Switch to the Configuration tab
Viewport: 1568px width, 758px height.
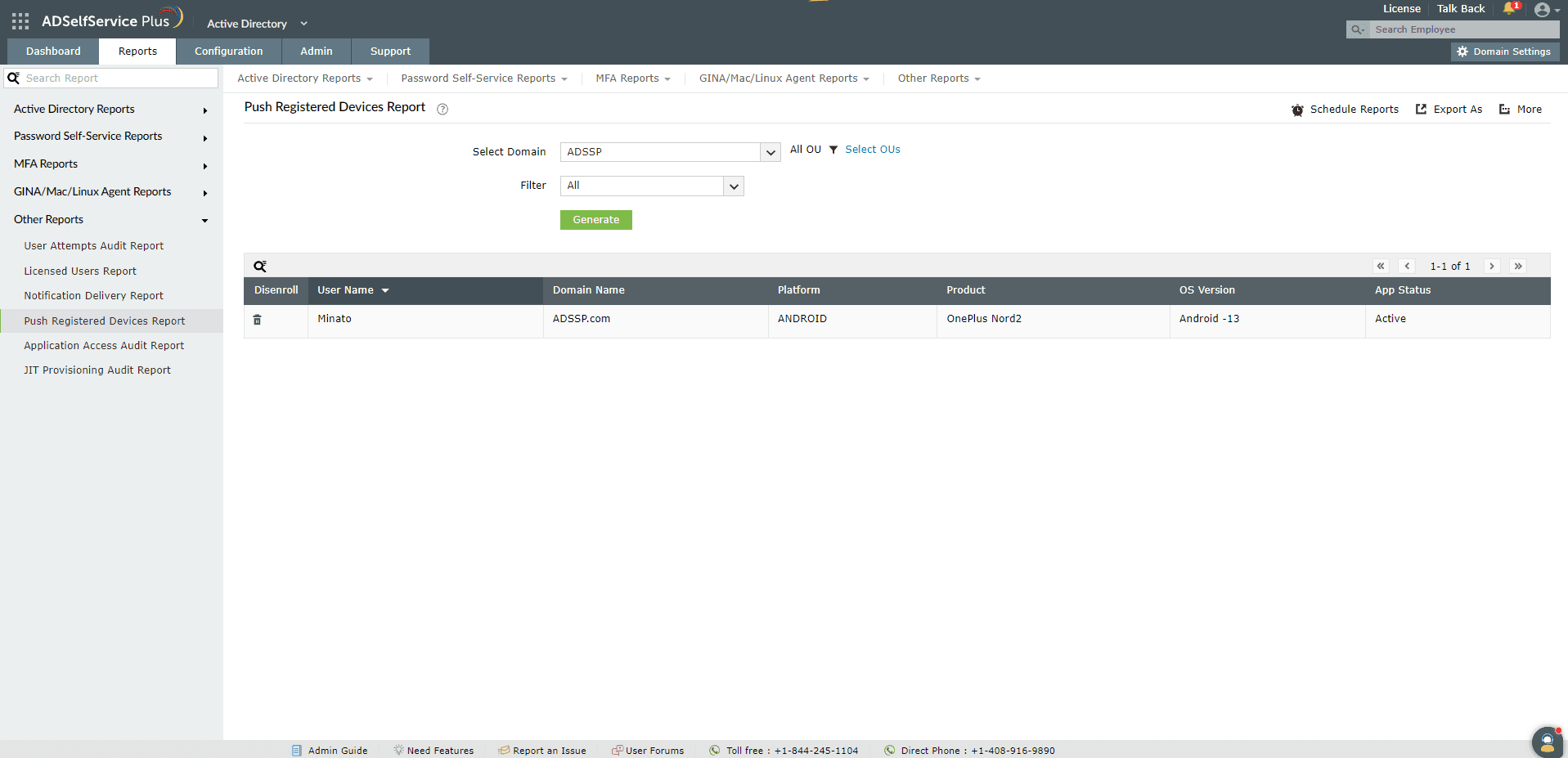point(229,52)
